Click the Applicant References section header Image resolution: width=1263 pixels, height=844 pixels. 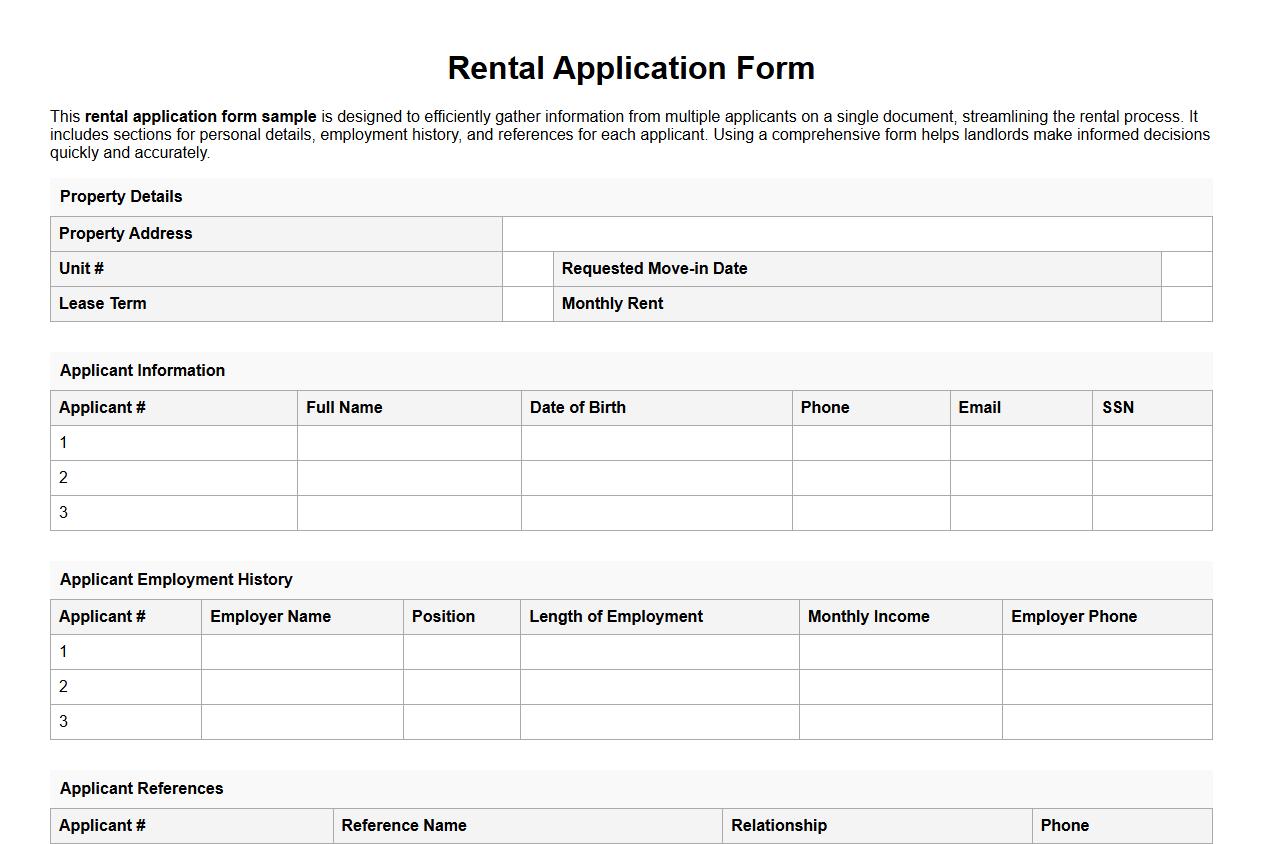tap(141, 788)
